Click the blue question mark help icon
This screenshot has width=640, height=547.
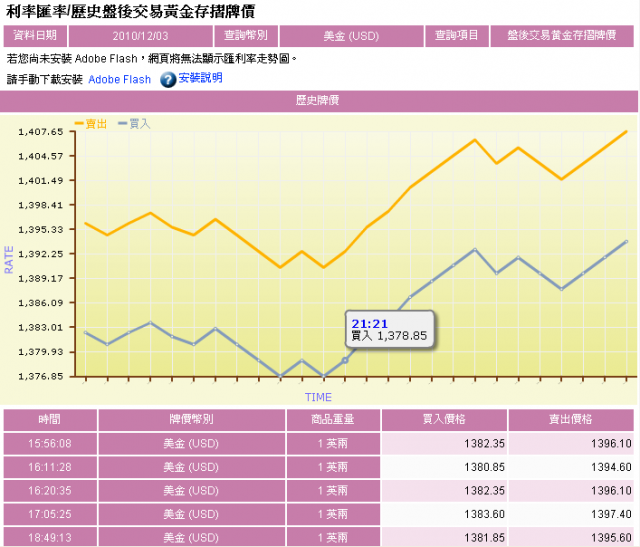tap(168, 80)
